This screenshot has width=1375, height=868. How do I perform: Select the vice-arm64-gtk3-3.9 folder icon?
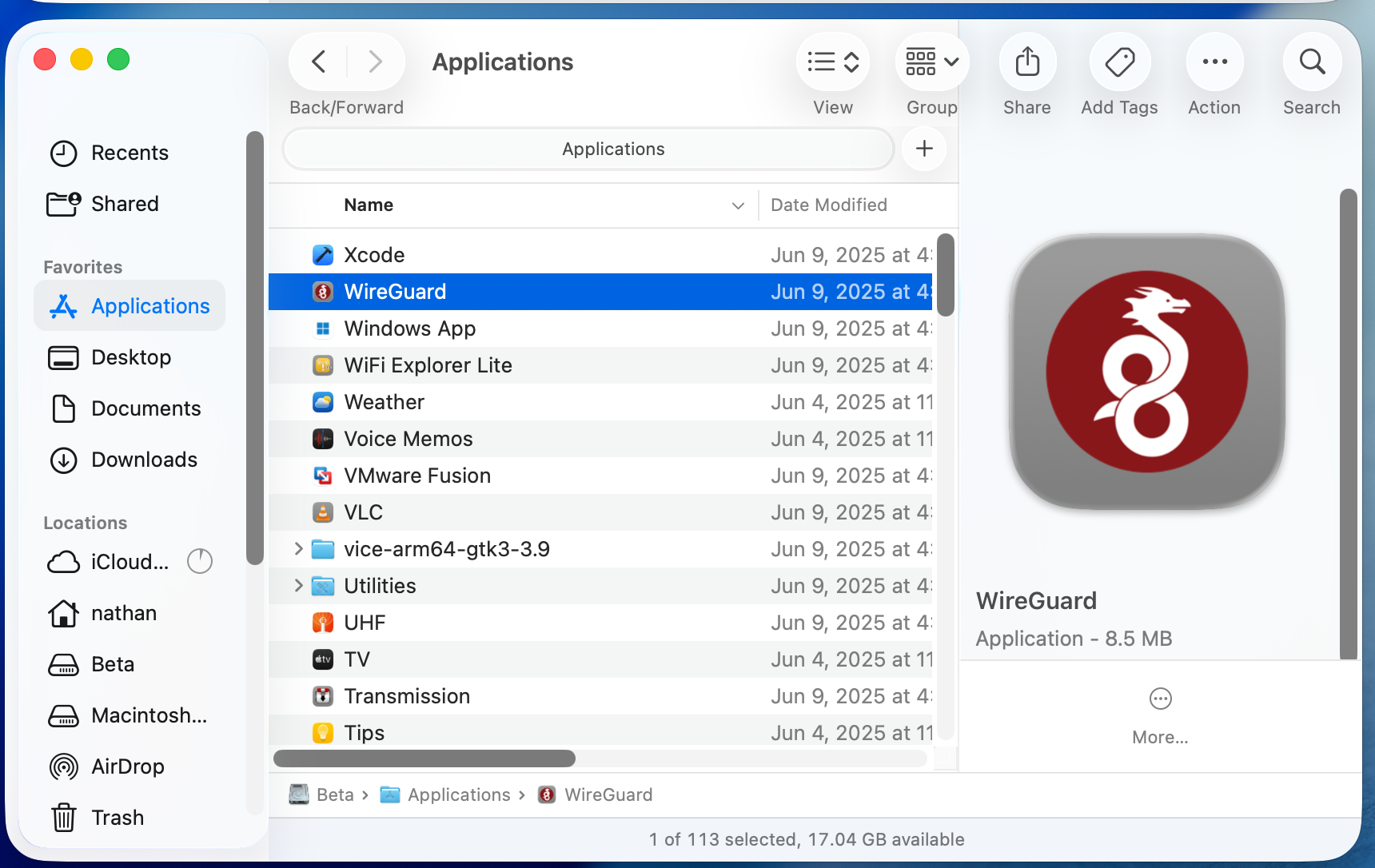[x=323, y=549]
